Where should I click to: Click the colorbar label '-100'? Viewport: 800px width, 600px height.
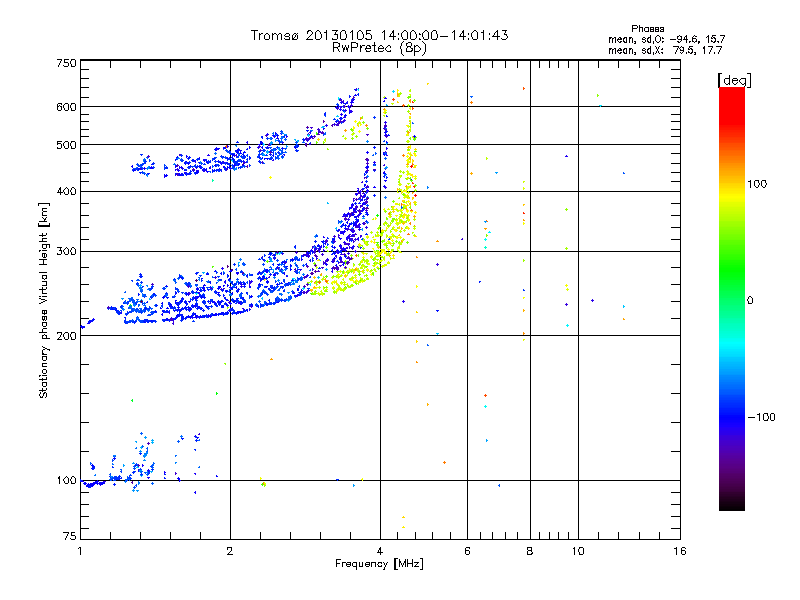click(x=762, y=417)
